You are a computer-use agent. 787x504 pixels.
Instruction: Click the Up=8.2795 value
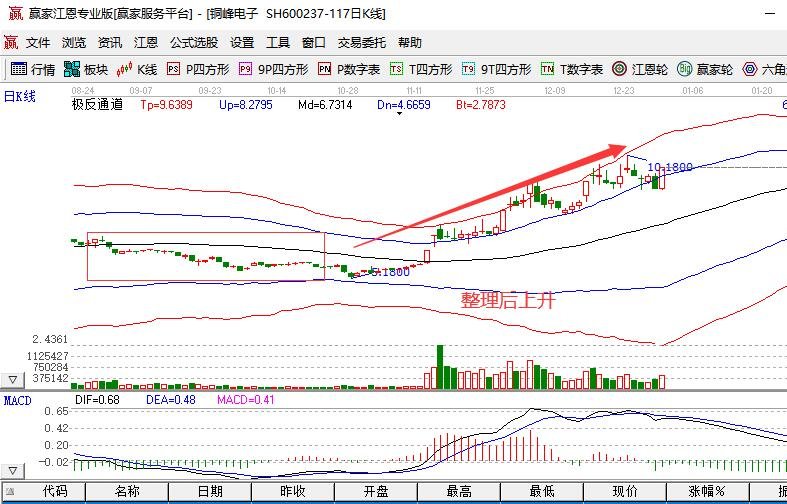[245, 105]
